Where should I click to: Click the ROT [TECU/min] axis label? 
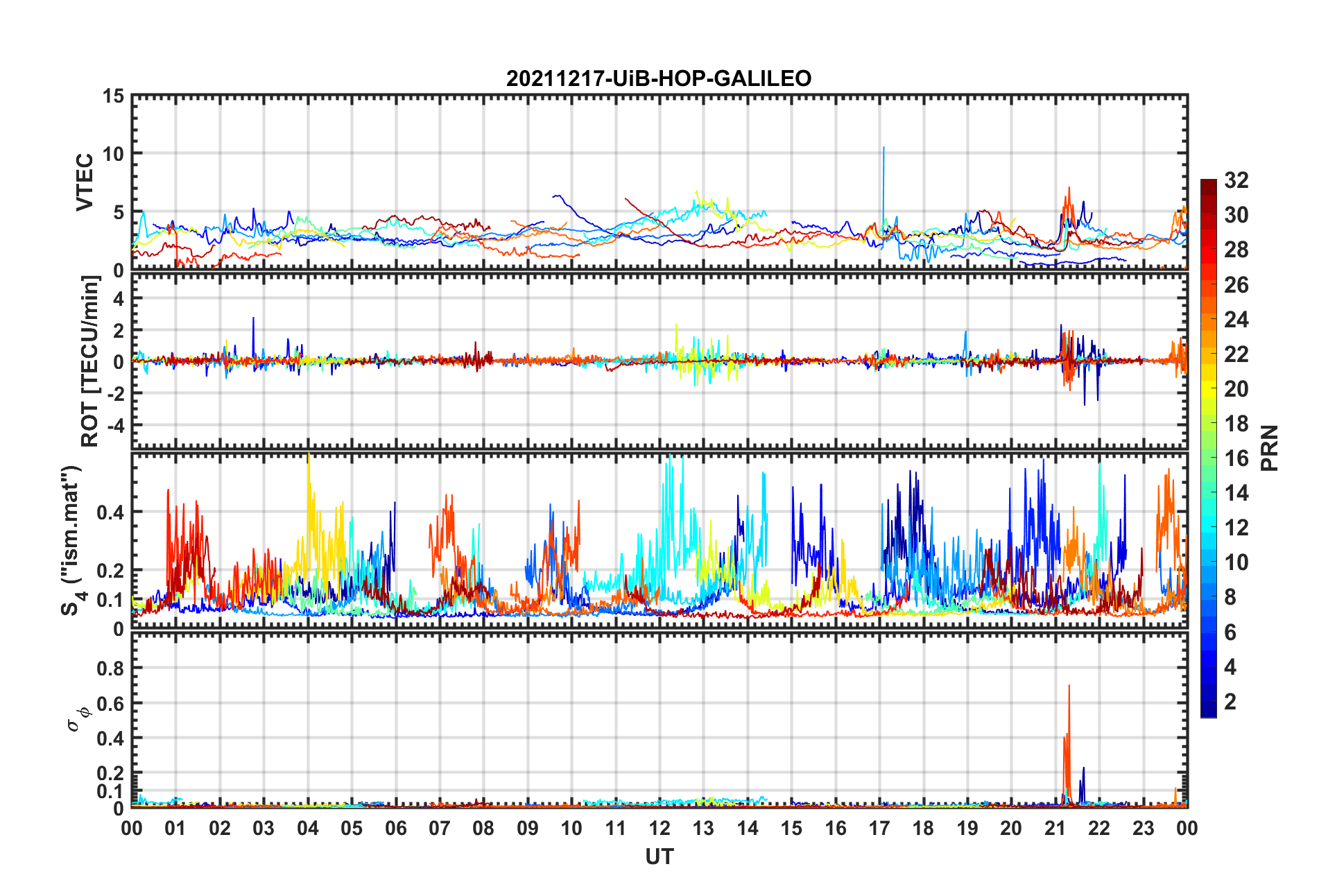click(89, 361)
